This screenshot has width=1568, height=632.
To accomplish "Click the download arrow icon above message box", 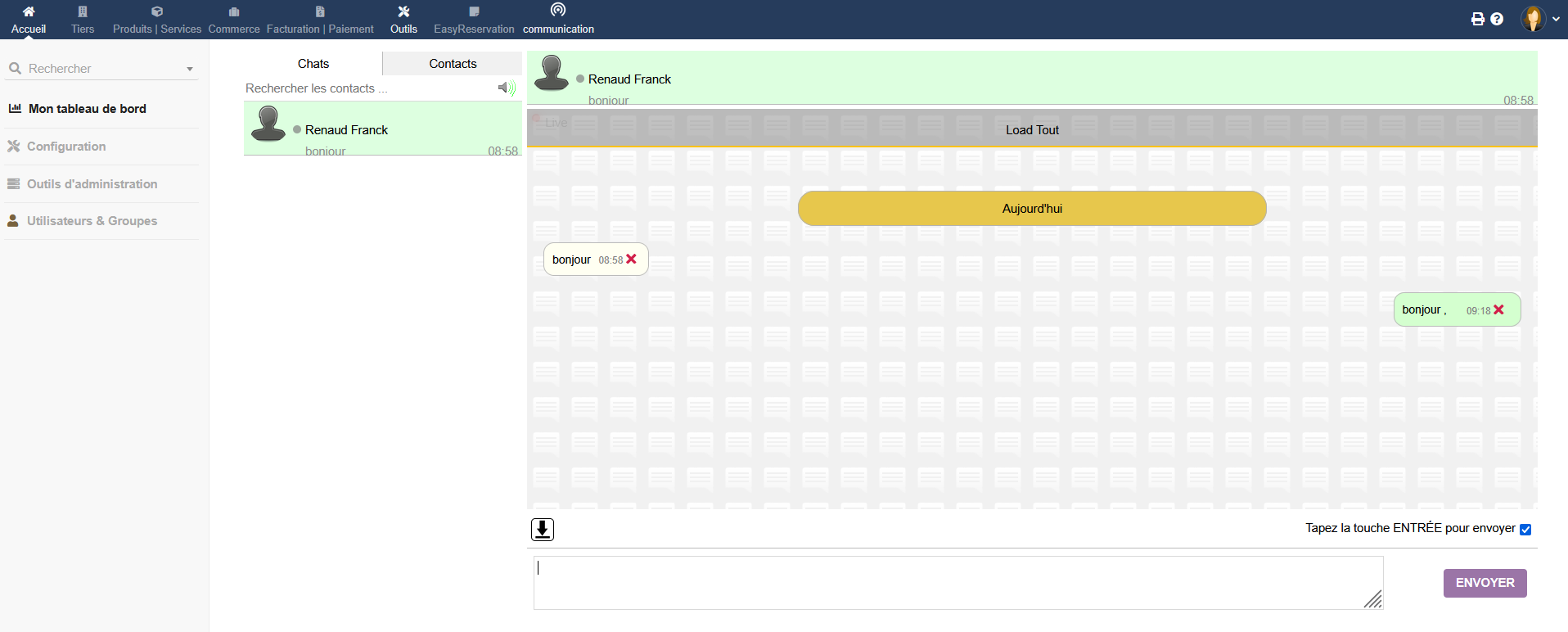I will pyautogui.click(x=543, y=530).
